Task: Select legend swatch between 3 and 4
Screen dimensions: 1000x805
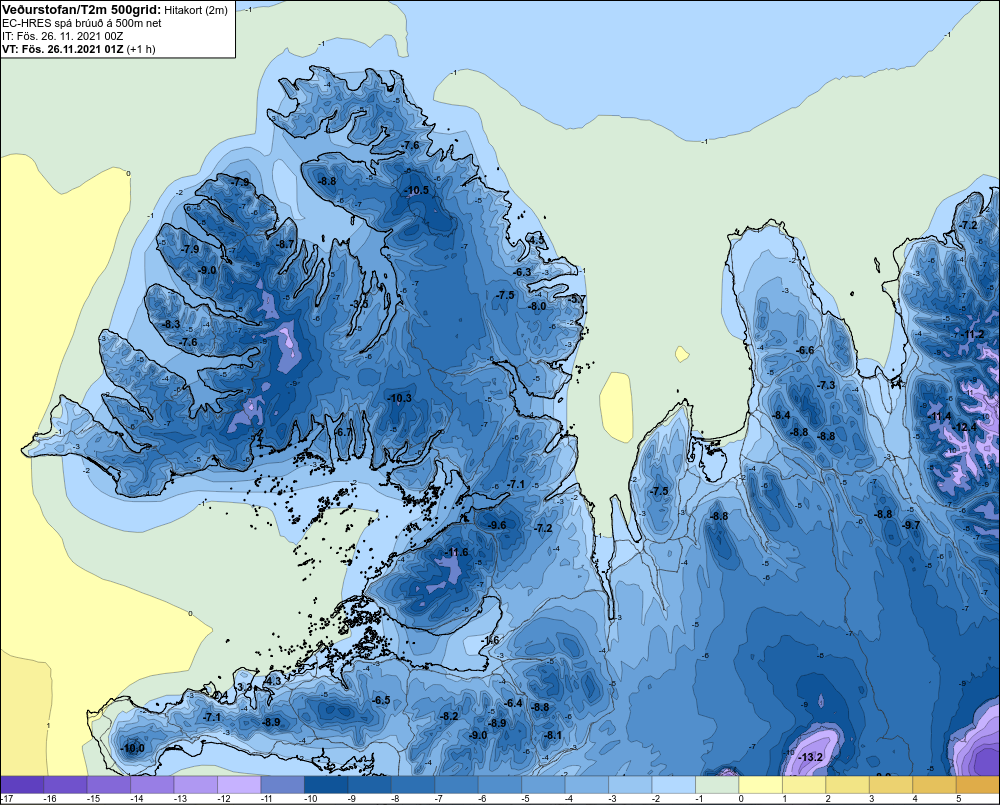Action: coord(890,785)
